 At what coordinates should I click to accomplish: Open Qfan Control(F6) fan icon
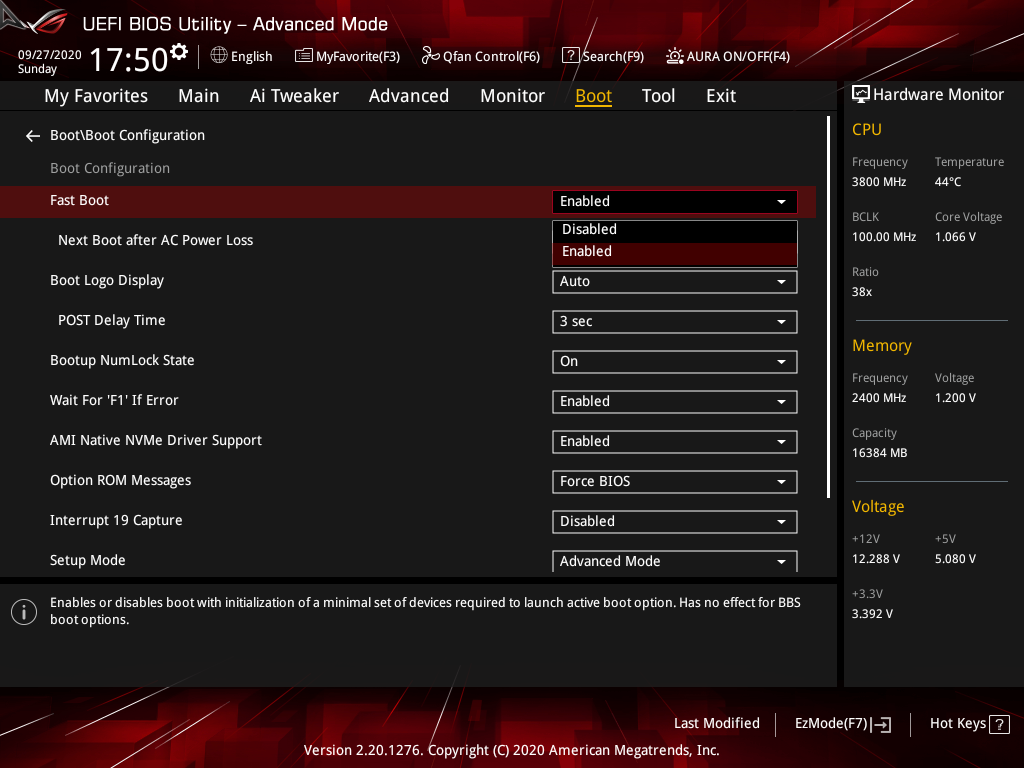click(x=430, y=56)
